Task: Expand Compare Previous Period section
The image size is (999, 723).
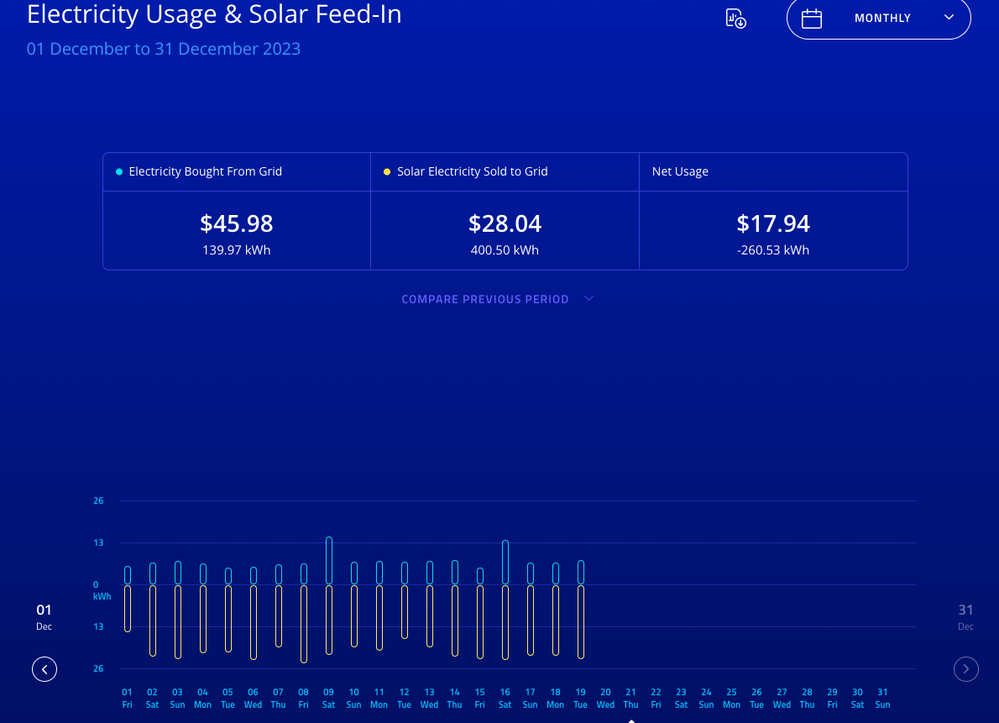Action: pos(485,299)
